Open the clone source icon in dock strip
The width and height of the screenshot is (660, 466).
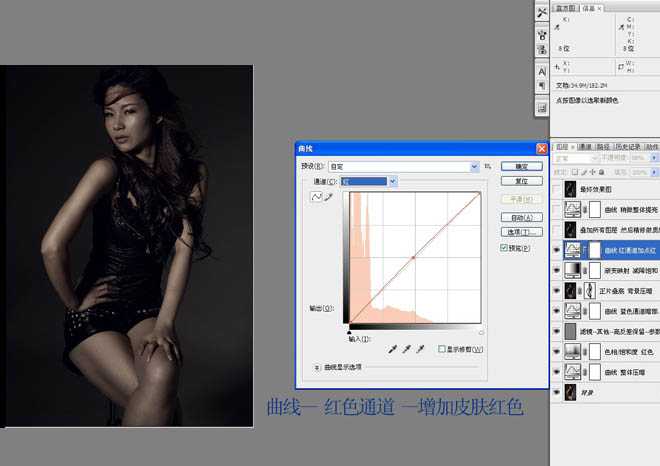[542, 50]
